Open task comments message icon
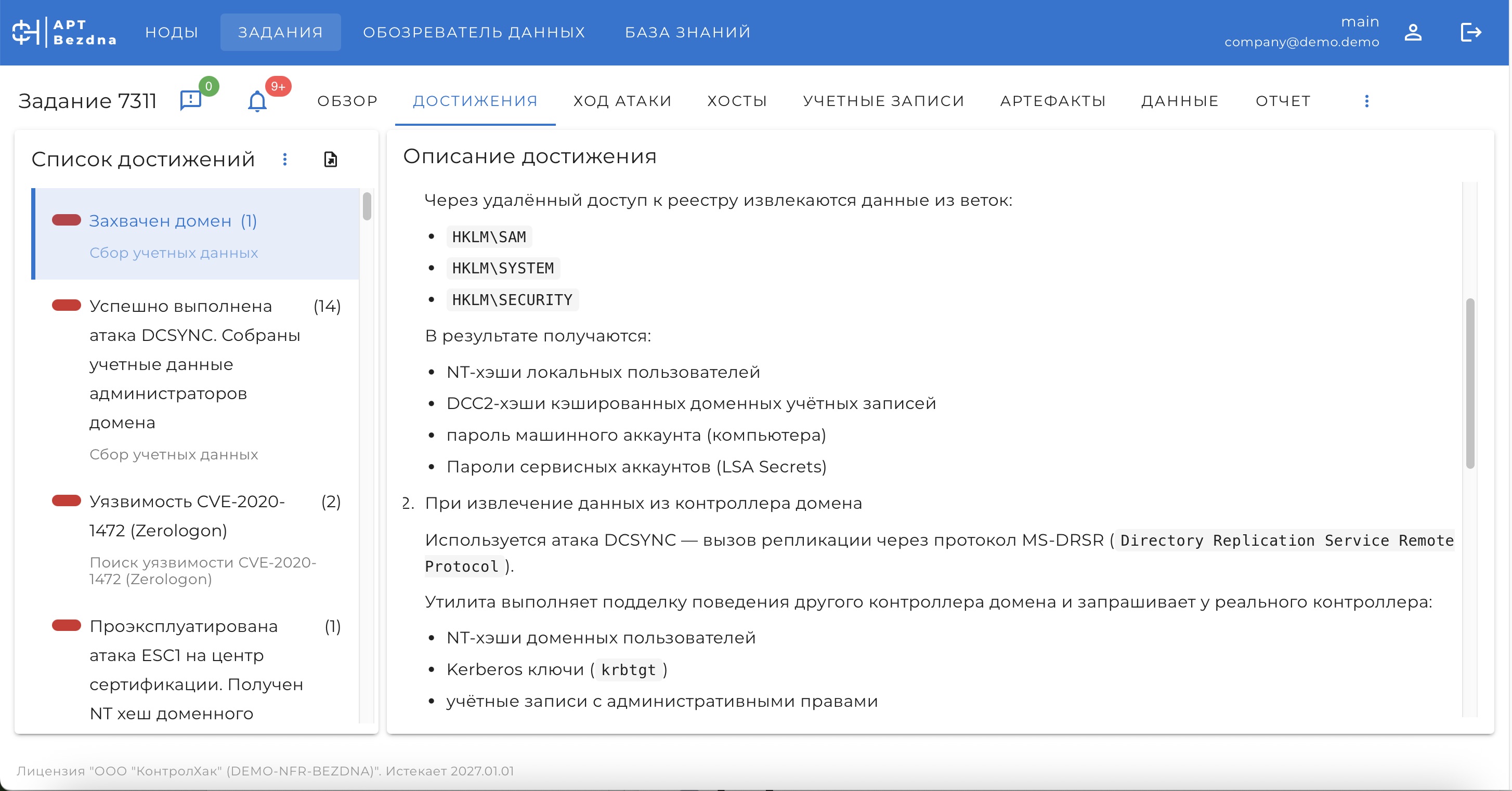Viewport: 1512px width, 791px height. click(x=191, y=100)
